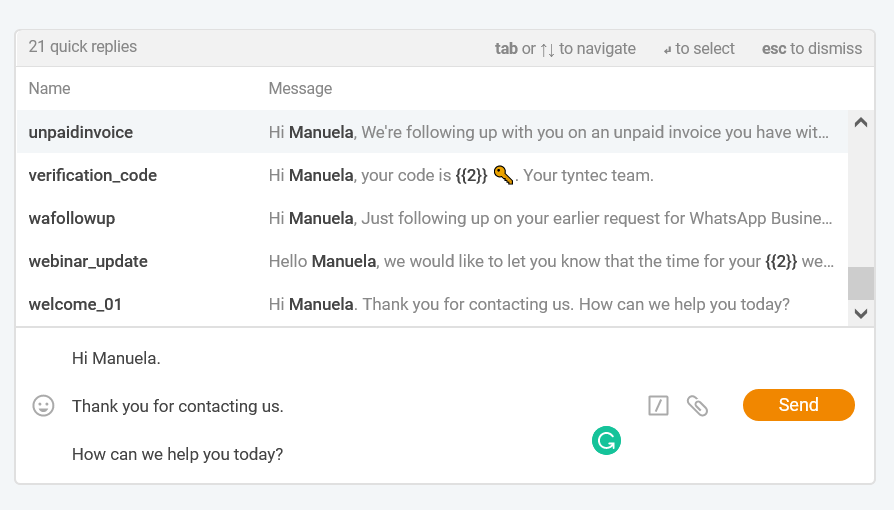Click the scroll down arrow in list

(861, 313)
